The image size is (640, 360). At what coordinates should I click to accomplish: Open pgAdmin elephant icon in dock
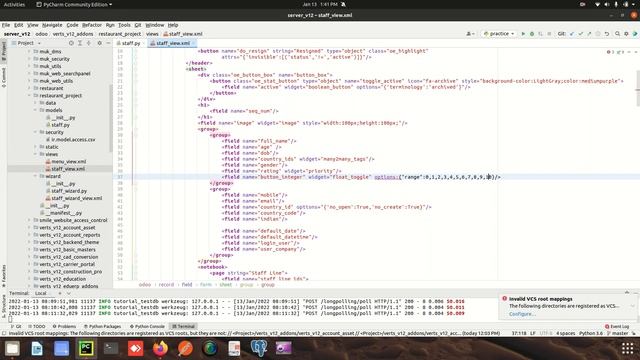pos(259,348)
